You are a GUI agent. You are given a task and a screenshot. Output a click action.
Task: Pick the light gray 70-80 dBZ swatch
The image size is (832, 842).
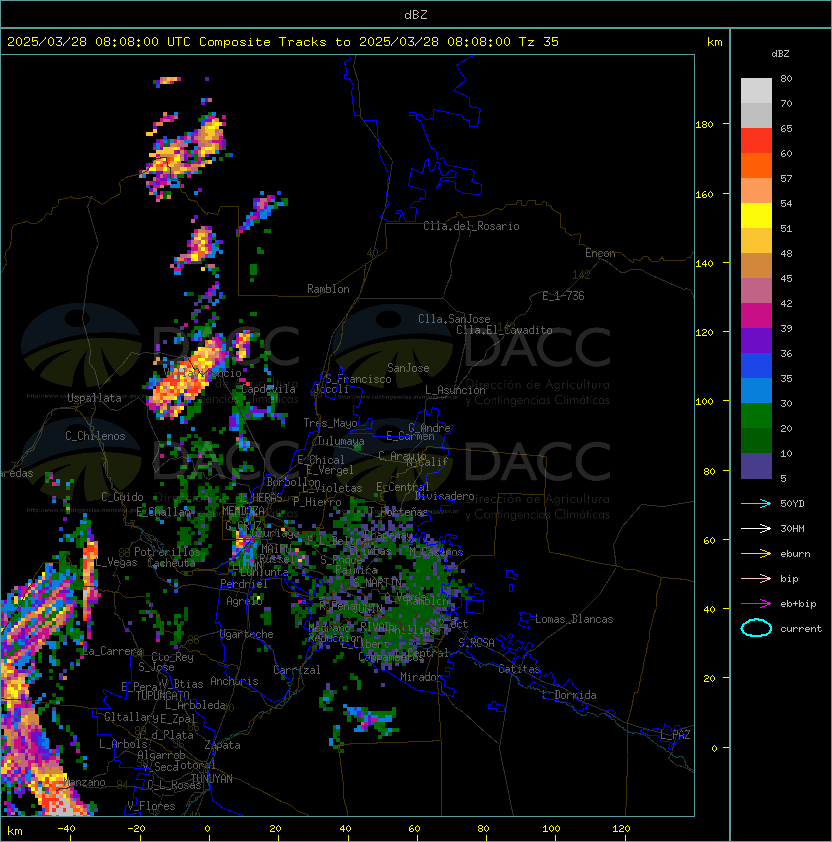(756, 90)
